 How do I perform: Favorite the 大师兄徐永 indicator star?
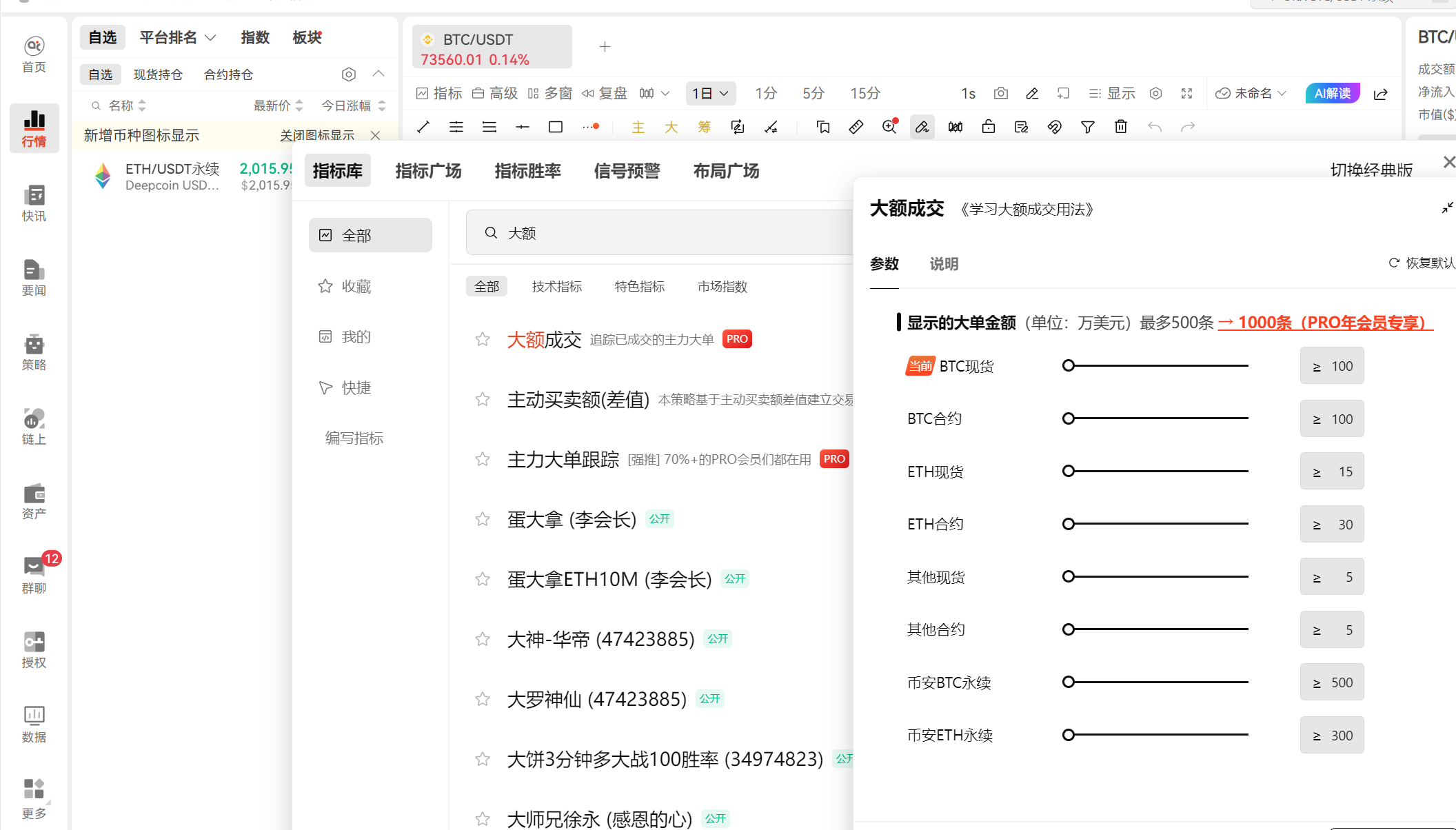tap(483, 819)
